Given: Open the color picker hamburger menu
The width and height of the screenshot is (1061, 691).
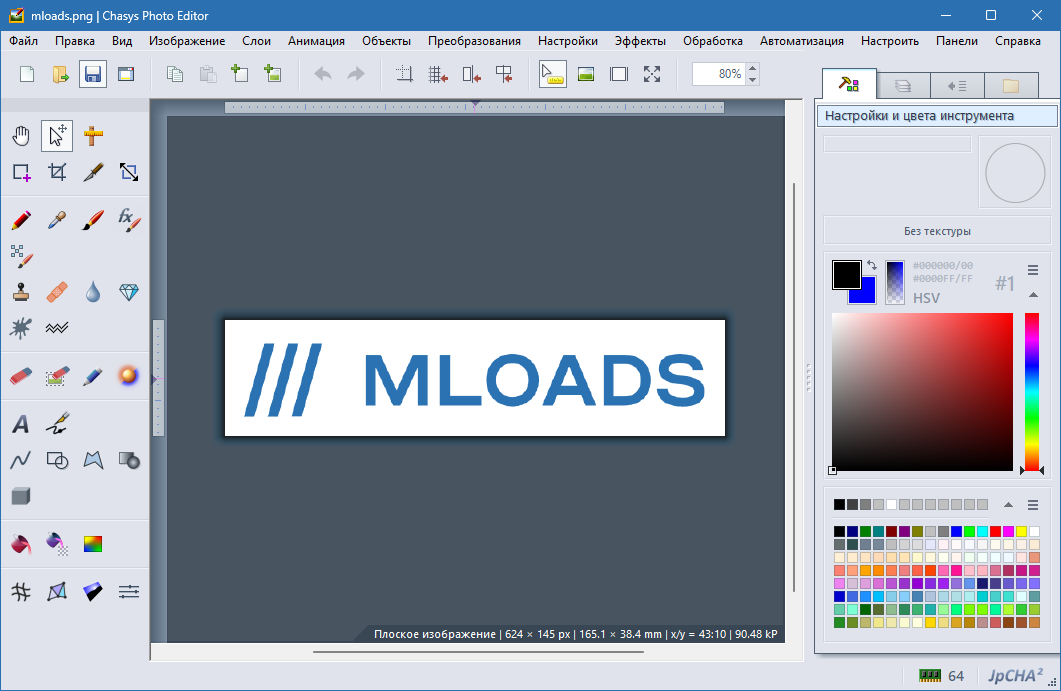Looking at the screenshot, I should coord(1033,270).
